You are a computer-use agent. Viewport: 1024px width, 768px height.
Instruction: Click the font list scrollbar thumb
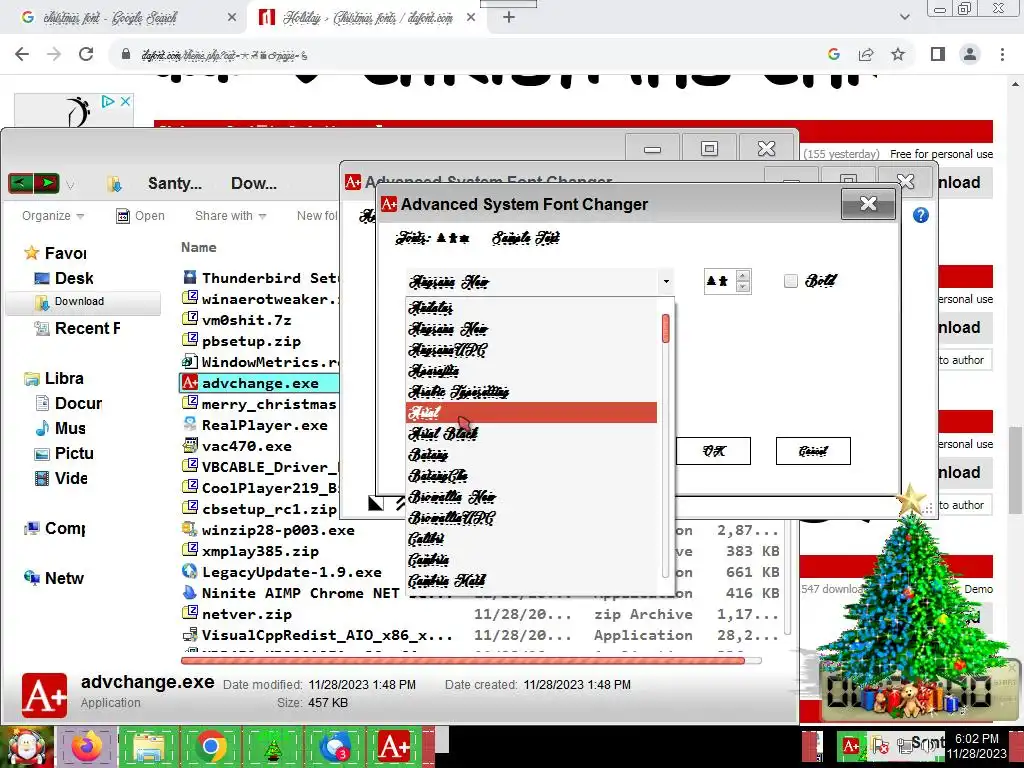coord(665,328)
